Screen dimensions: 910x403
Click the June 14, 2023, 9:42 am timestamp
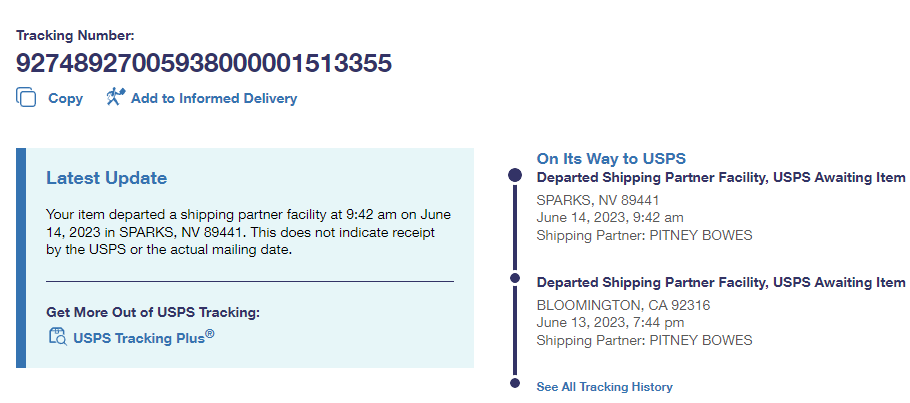point(610,217)
